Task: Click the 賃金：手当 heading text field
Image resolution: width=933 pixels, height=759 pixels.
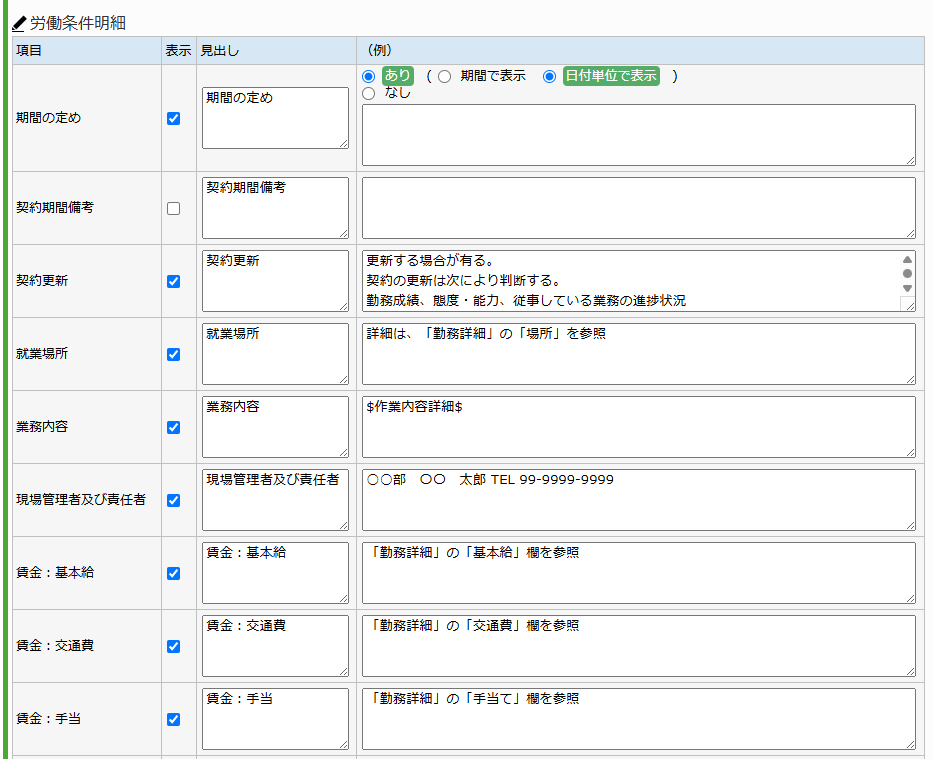Action: pos(275,719)
